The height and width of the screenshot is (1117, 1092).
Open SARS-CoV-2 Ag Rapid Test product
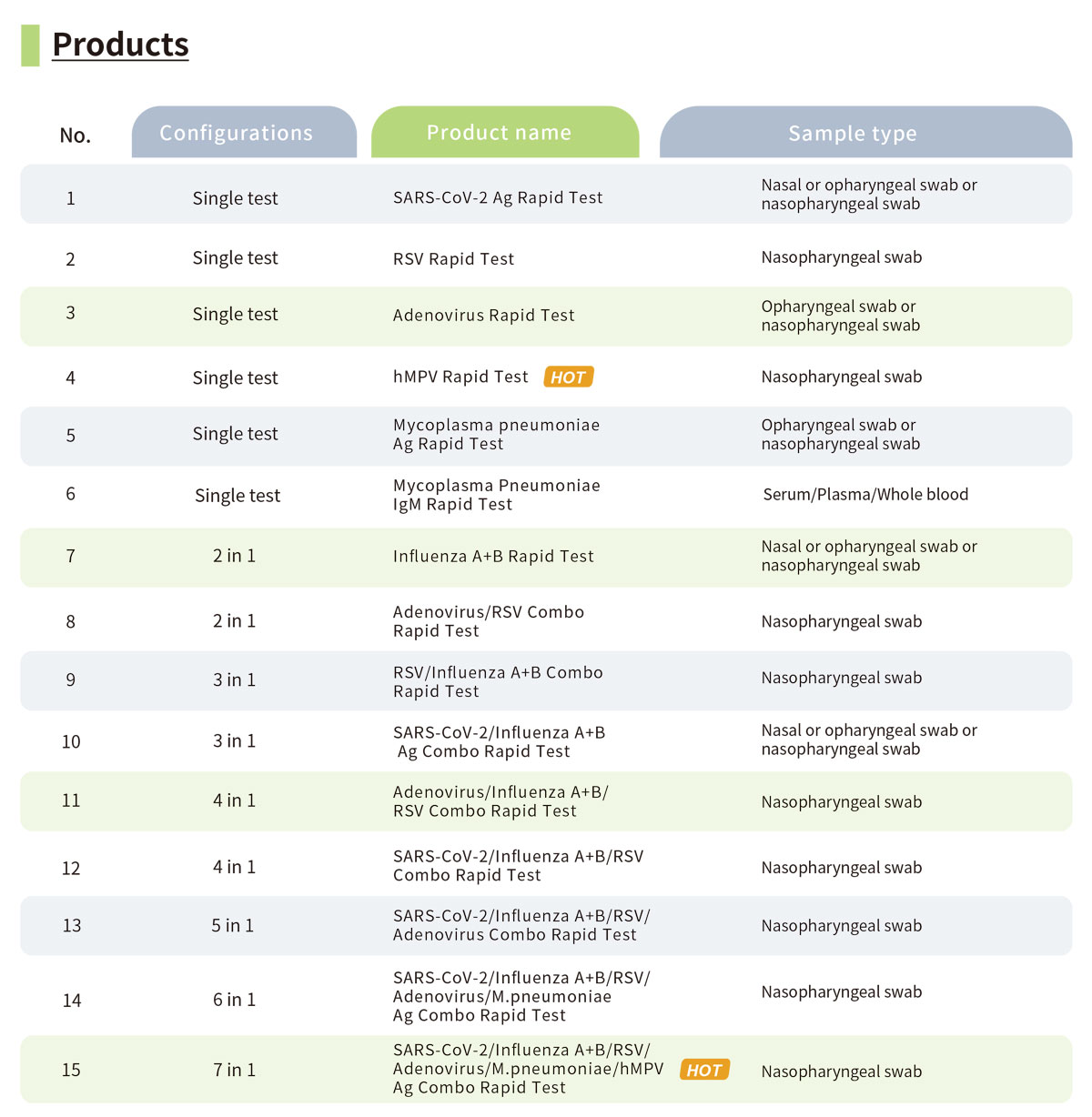pyautogui.click(x=498, y=197)
